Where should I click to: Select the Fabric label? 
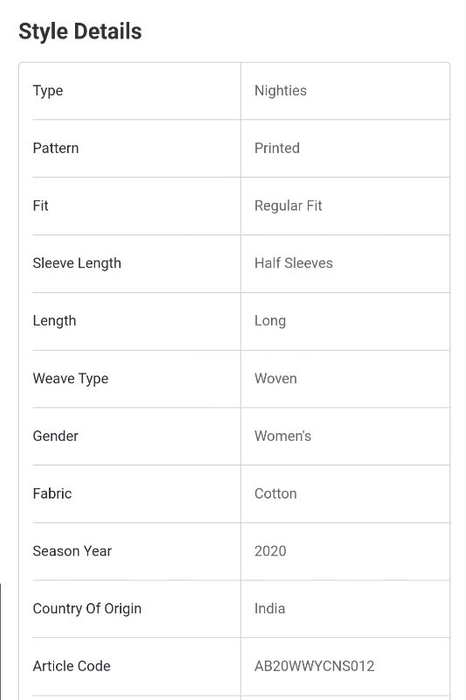click(52, 494)
